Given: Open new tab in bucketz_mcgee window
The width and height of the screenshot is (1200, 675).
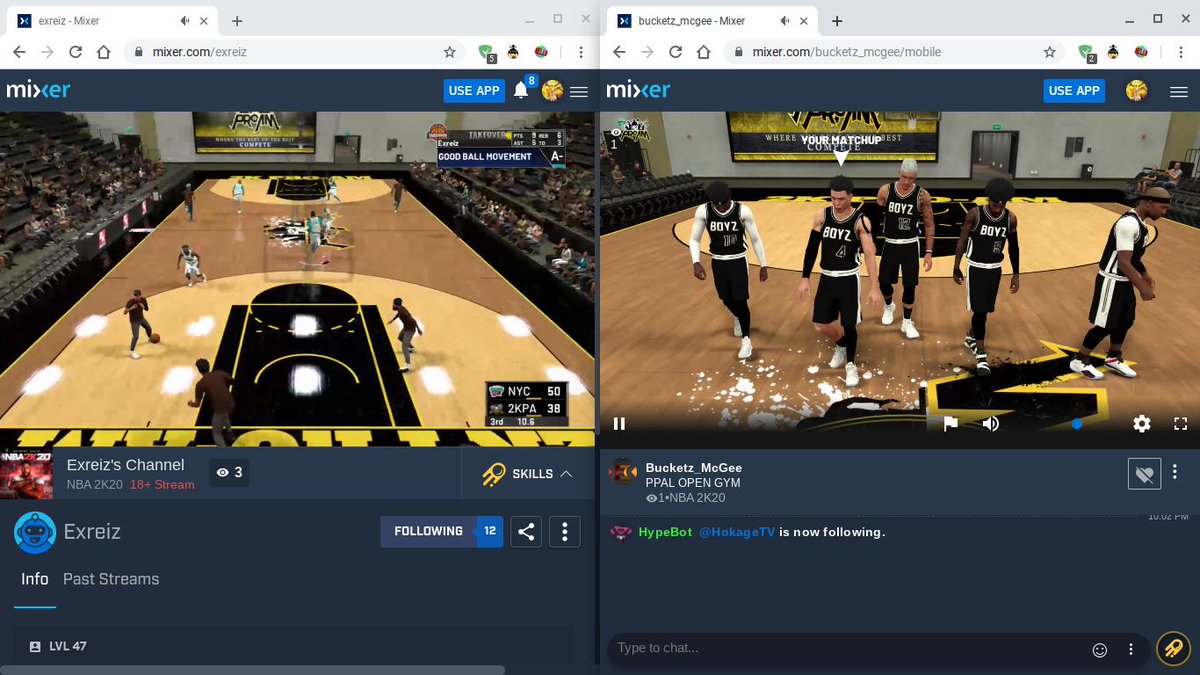Looking at the screenshot, I should click(x=837, y=20).
